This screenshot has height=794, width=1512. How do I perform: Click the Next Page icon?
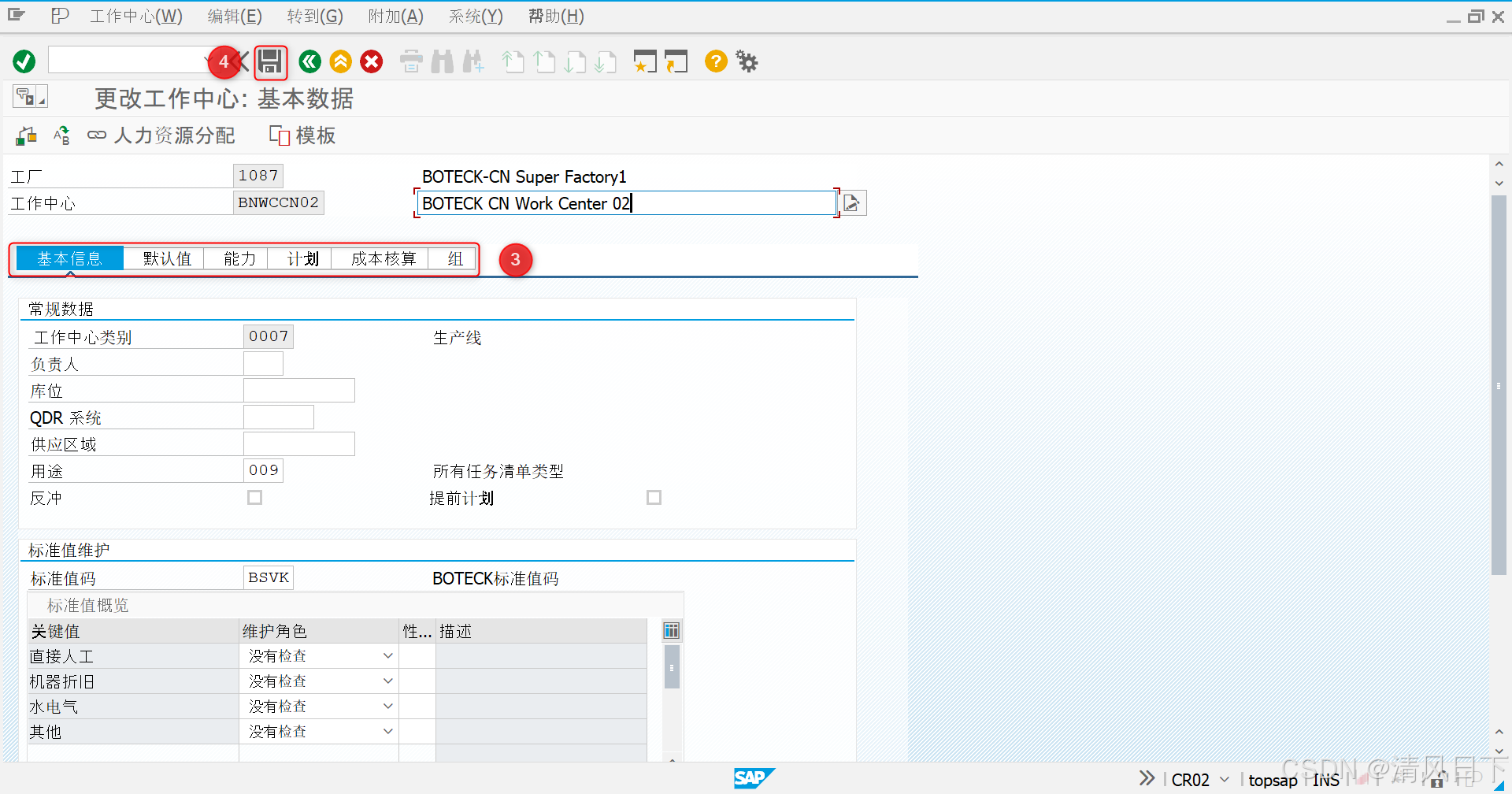[575, 61]
